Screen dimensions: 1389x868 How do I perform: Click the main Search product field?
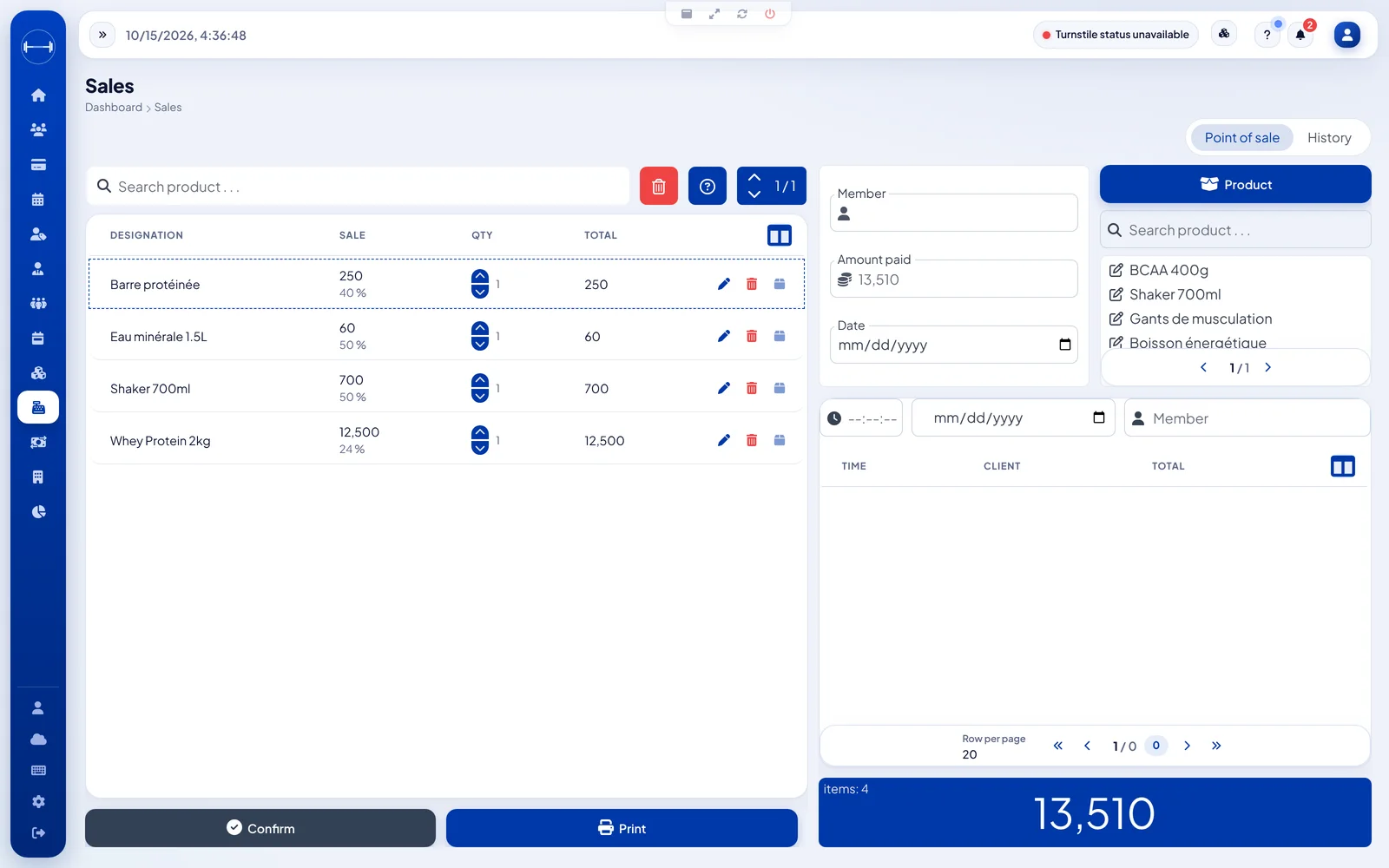pos(359,187)
